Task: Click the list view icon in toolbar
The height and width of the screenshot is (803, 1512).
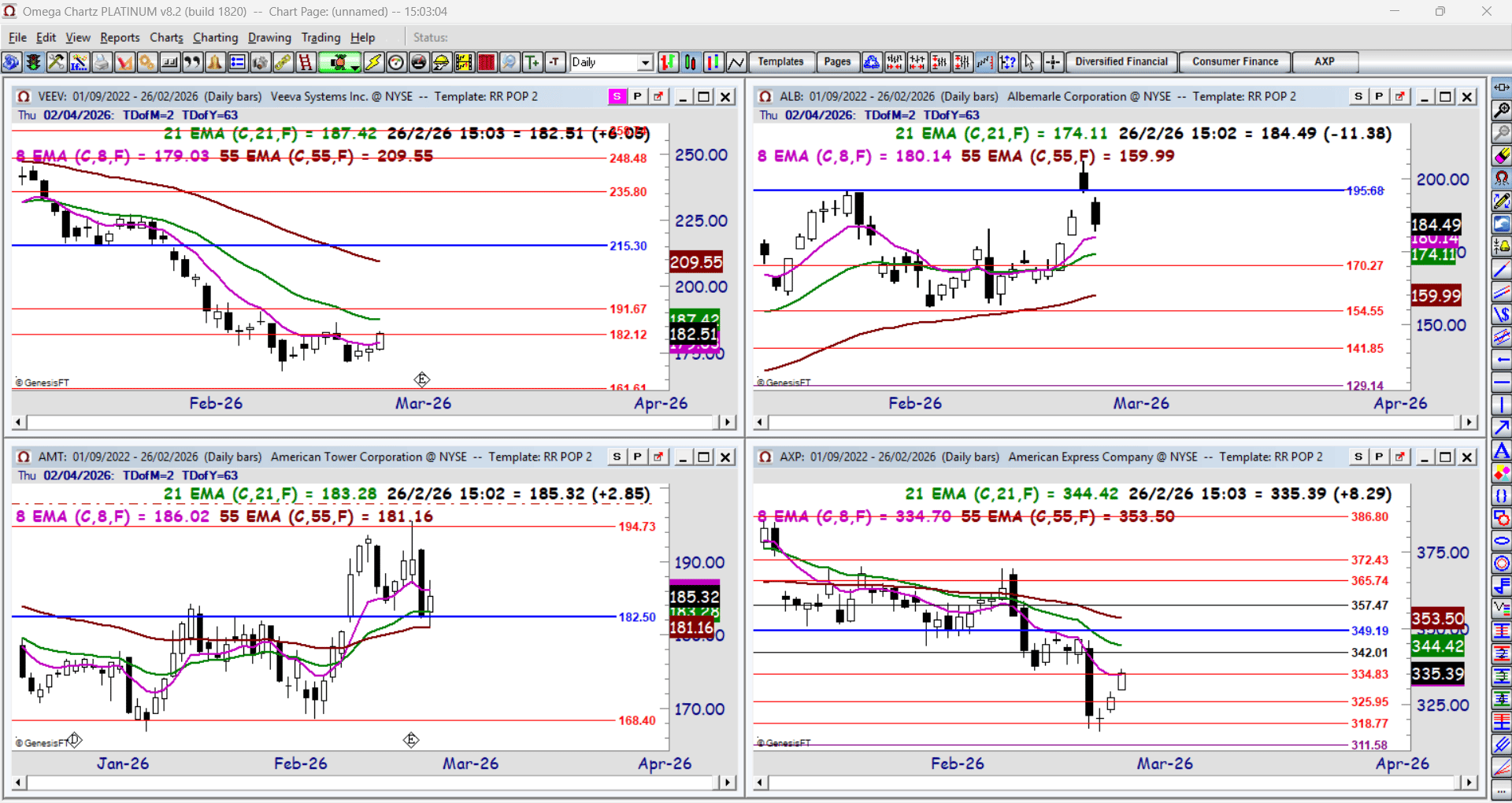Action: (237, 62)
